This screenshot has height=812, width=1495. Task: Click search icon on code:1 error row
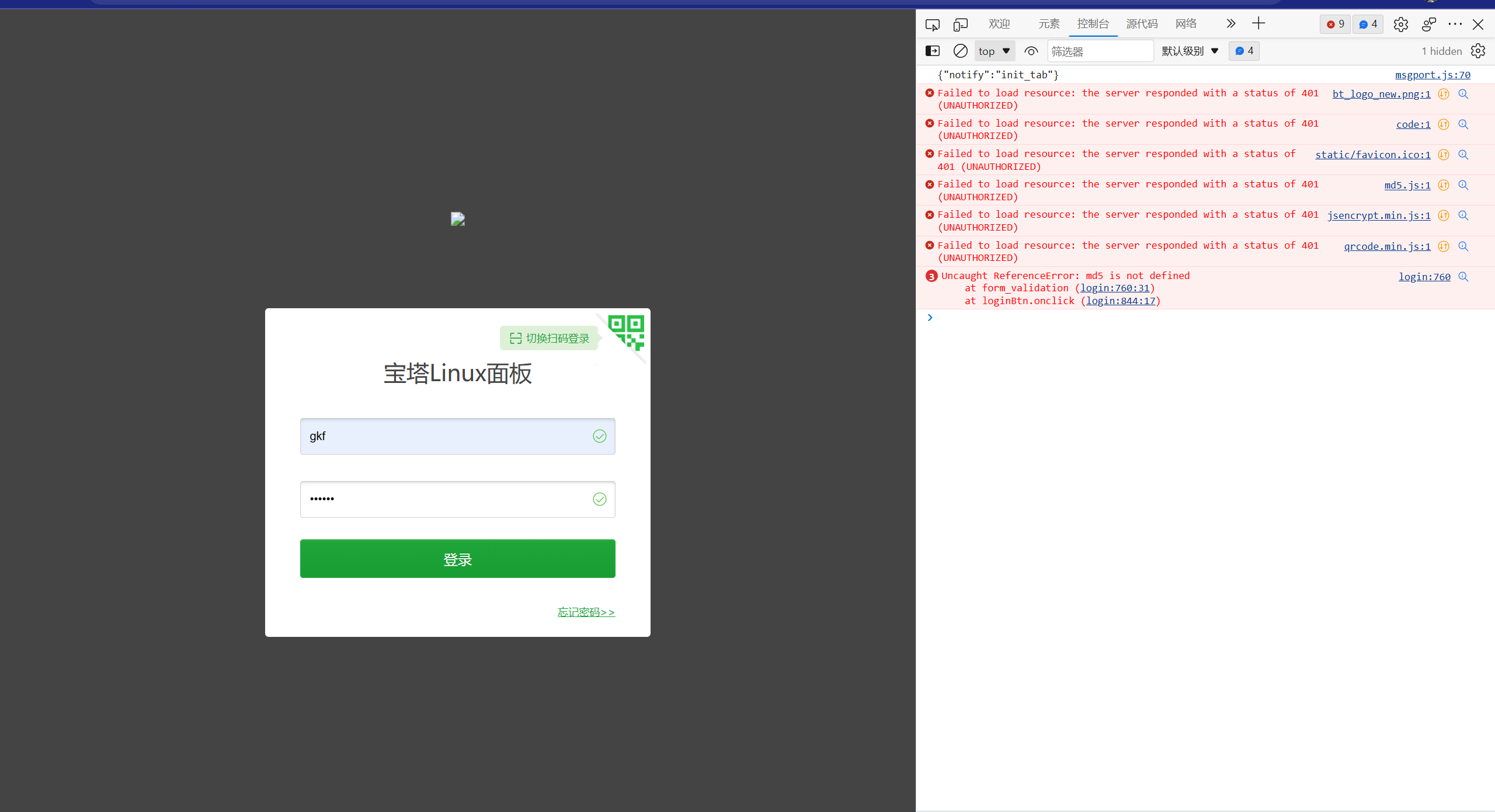click(x=1463, y=124)
